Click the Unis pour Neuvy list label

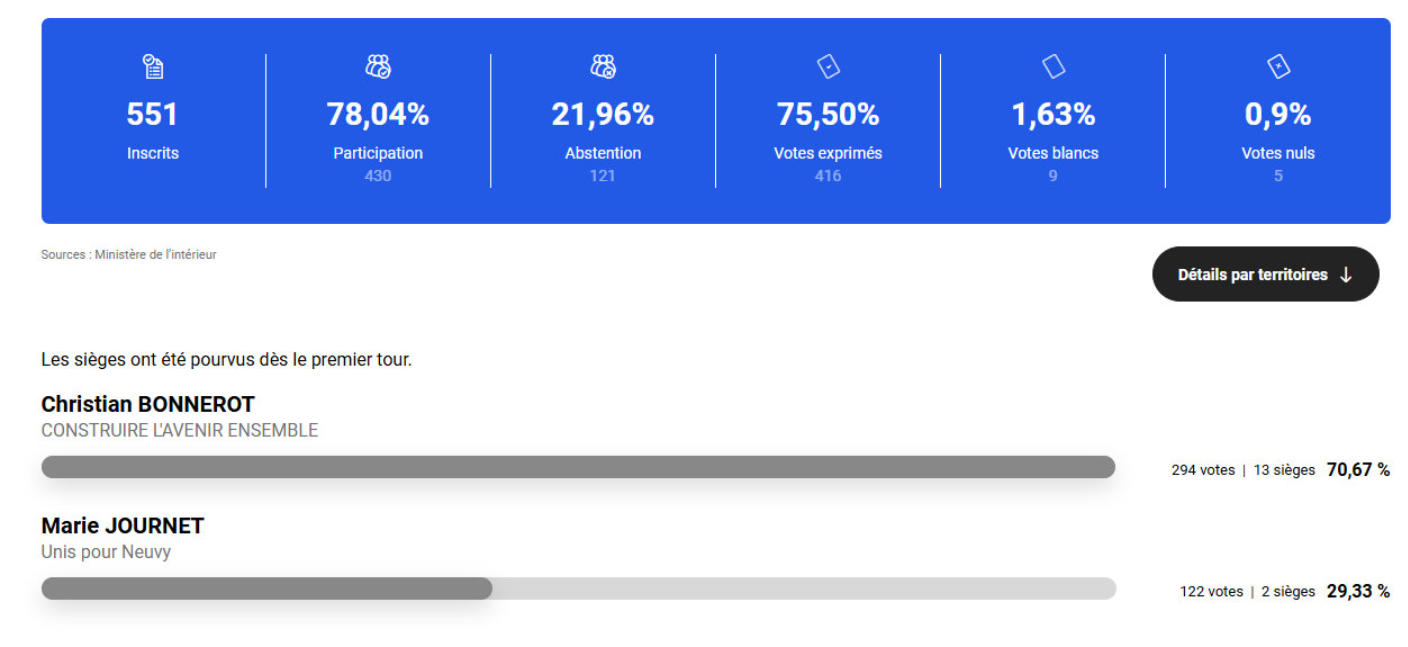point(106,552)
